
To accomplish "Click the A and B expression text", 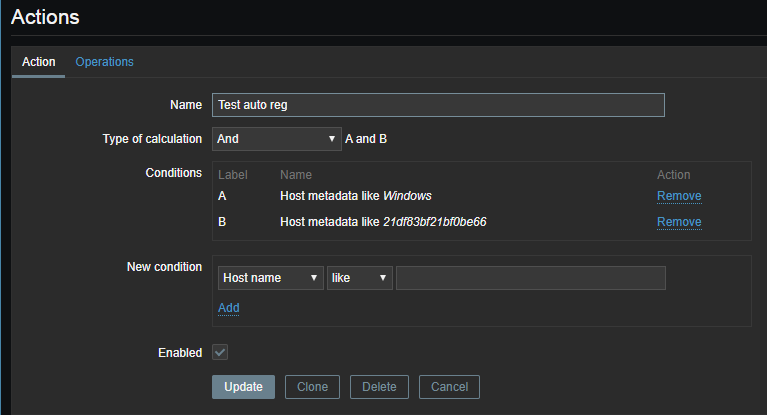I will tap(366, 139).
